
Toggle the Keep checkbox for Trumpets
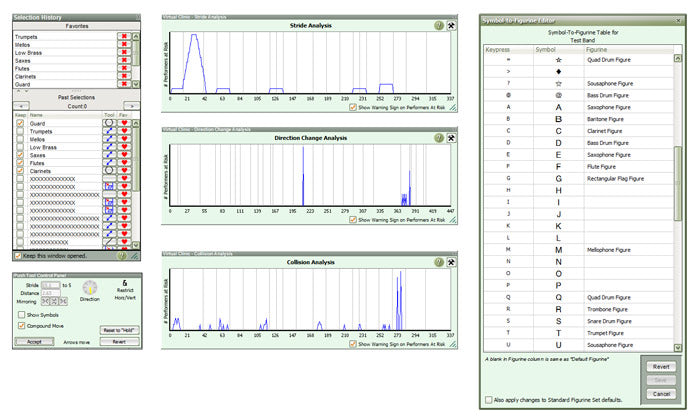[x=21, y=131]
